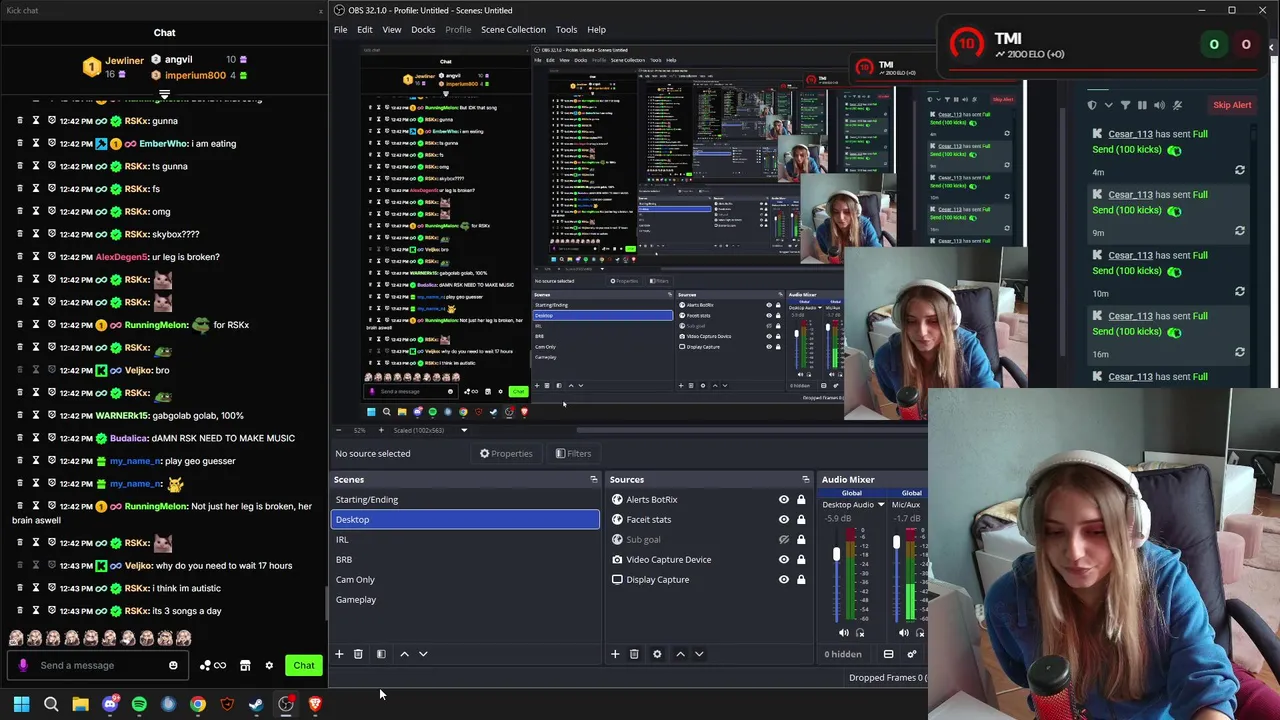Open Spotify from the taskbar

pos(139,705)
